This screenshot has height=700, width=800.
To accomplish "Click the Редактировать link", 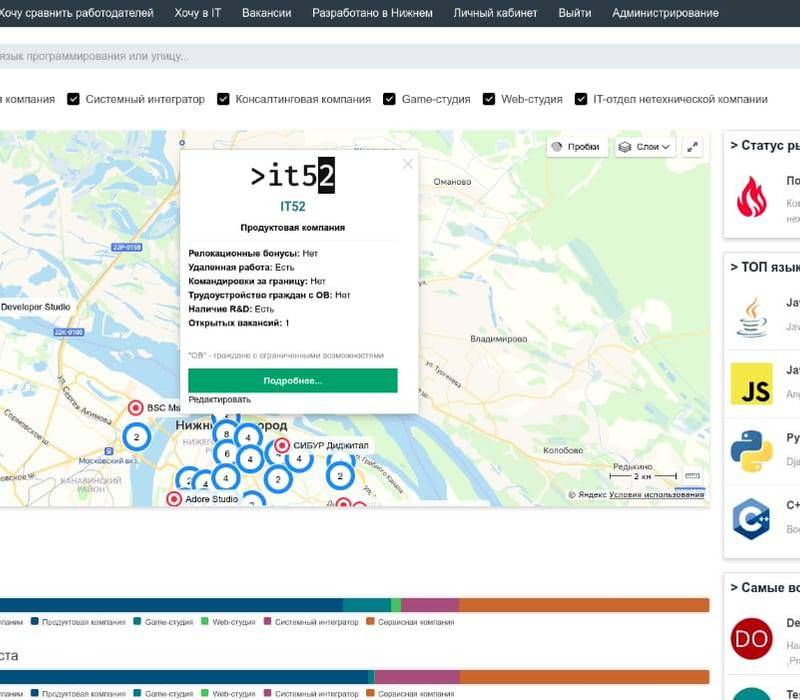I will [219, 399].
